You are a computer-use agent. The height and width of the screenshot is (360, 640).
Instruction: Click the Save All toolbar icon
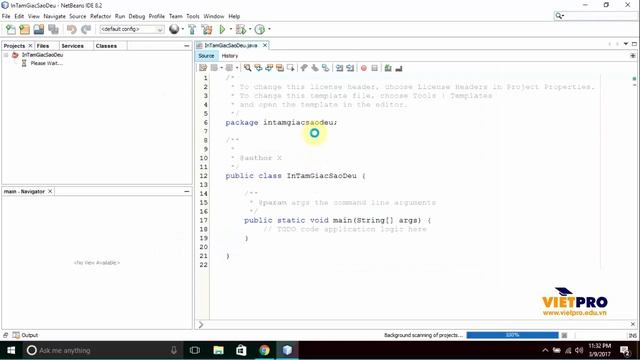(53, 29)
